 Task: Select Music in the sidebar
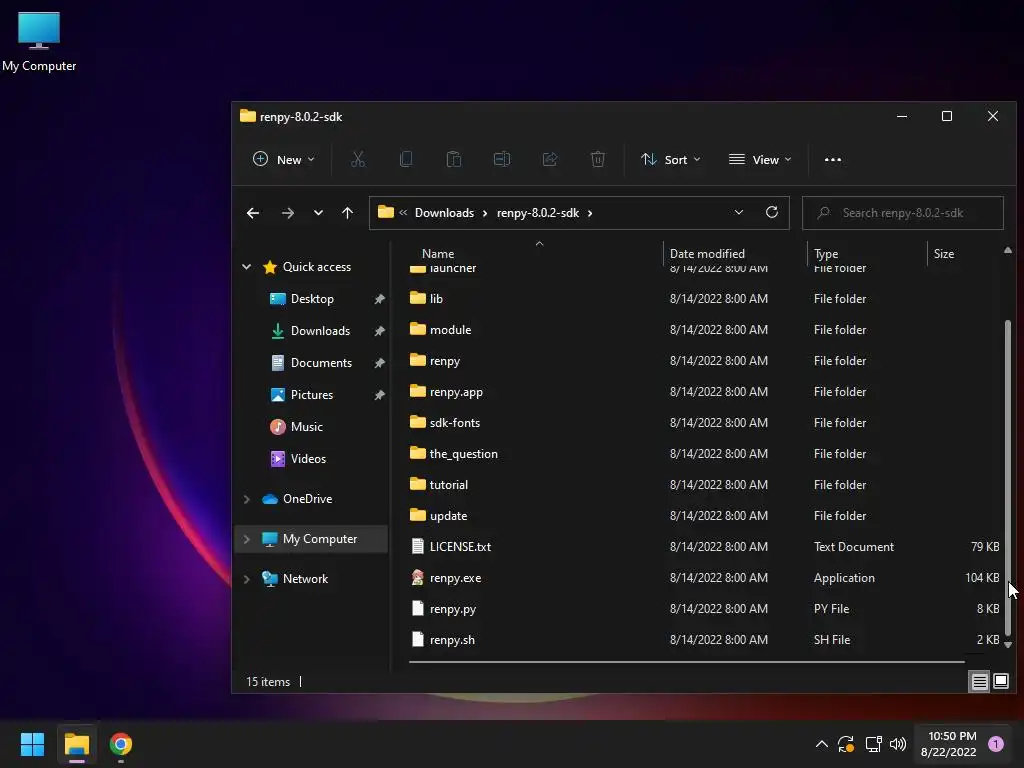(x=307, y=427)
